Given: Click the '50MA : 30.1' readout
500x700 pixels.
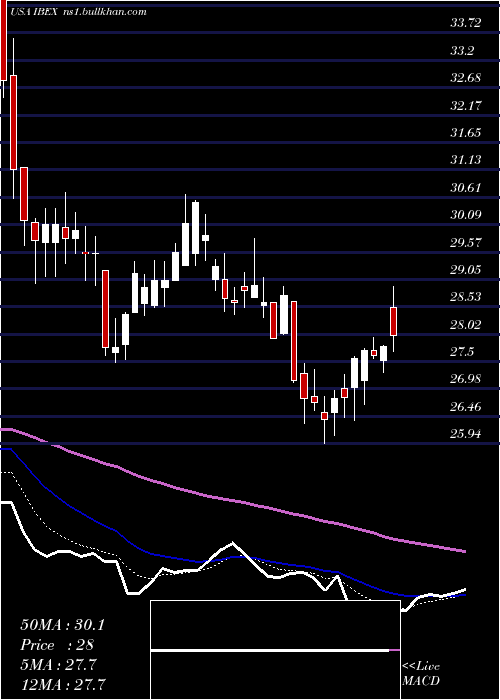Looking at the screenshot, I should [x=62, y=625].
